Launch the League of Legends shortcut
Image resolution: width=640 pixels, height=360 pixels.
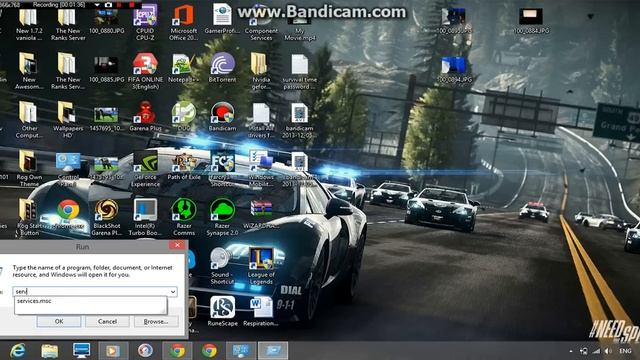[x=261, y=265]
